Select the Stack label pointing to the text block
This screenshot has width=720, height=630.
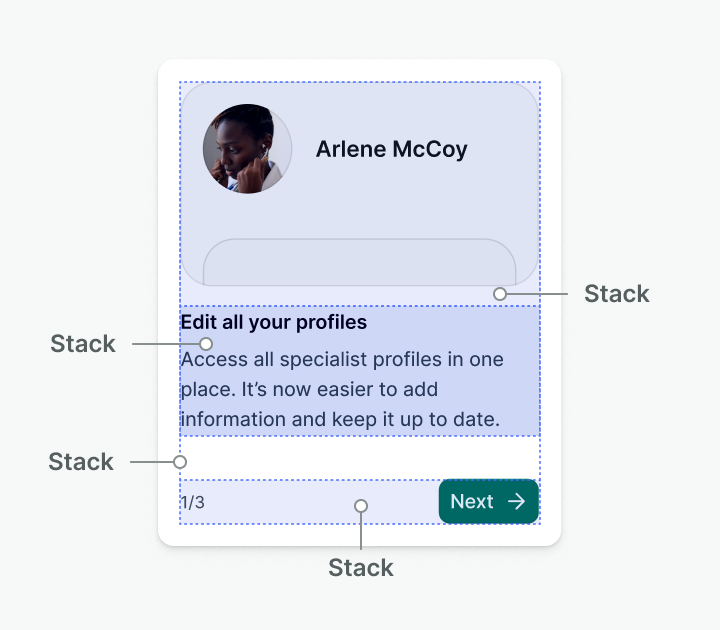click(83, 344)
